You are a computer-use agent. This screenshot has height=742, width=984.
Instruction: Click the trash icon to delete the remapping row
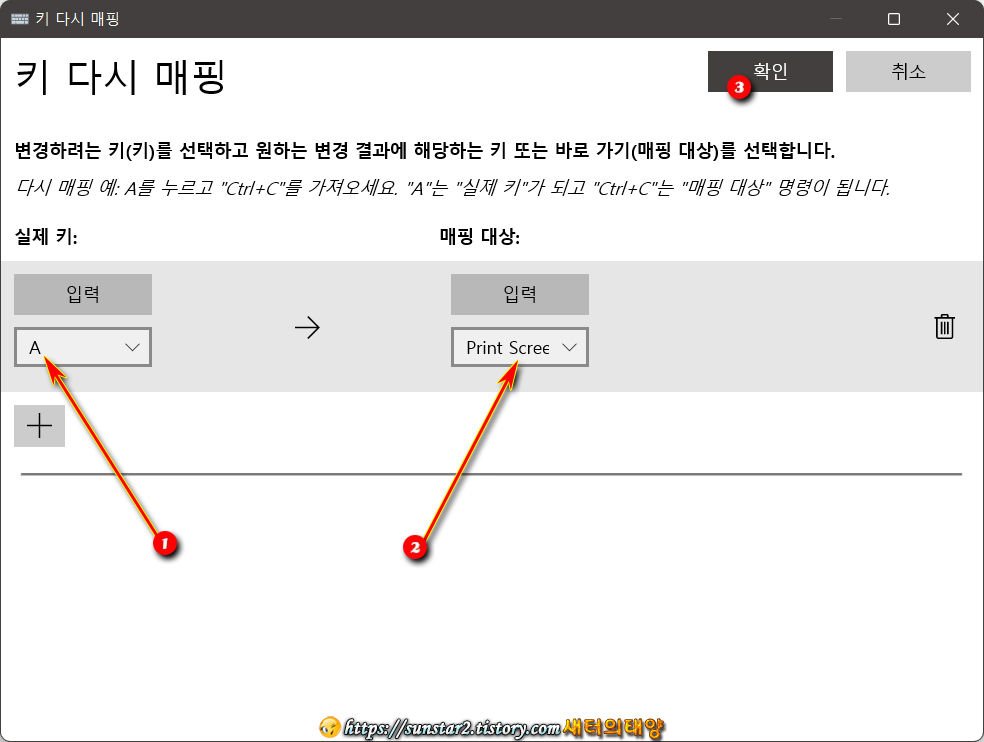(944, 326)
